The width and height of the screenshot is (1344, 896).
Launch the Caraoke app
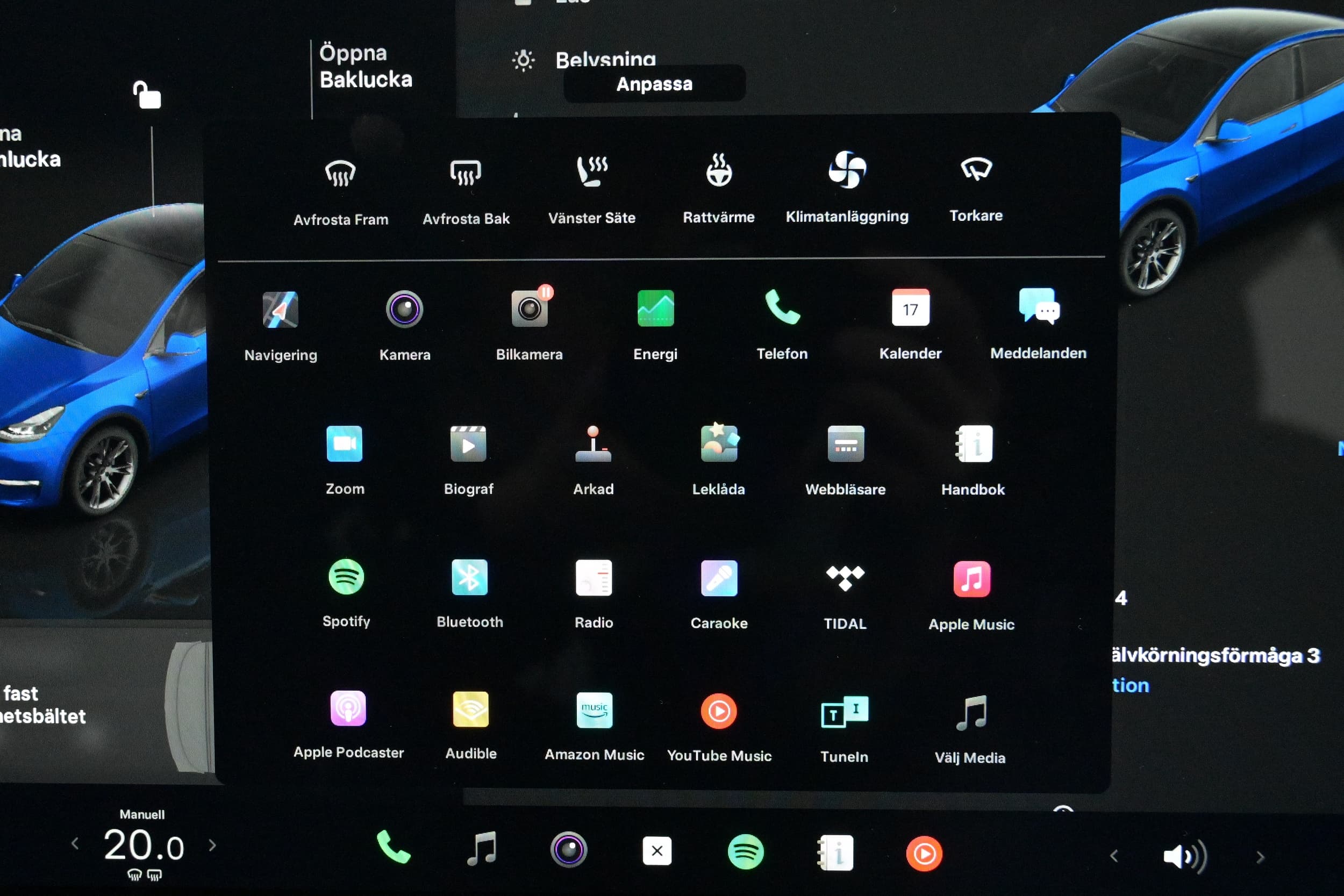click(719, 595)
